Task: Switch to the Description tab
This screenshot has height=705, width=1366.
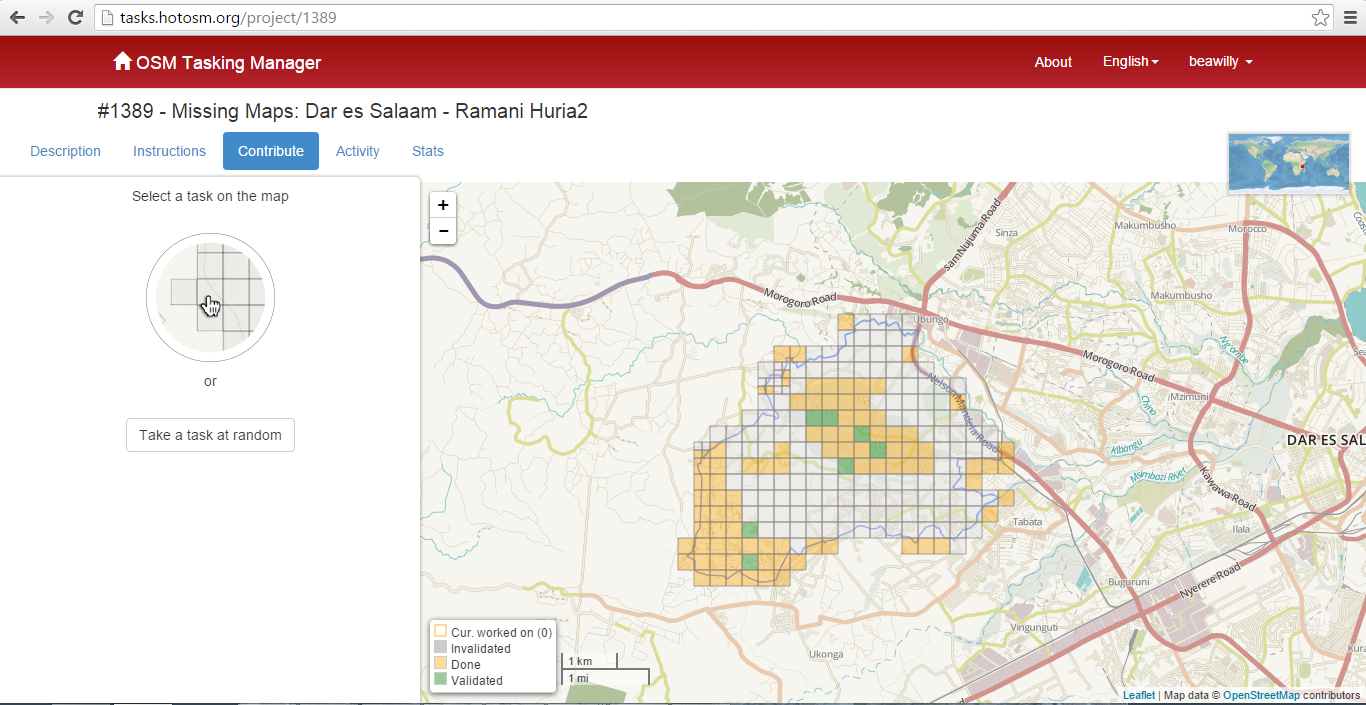Action: pos(65,151)
